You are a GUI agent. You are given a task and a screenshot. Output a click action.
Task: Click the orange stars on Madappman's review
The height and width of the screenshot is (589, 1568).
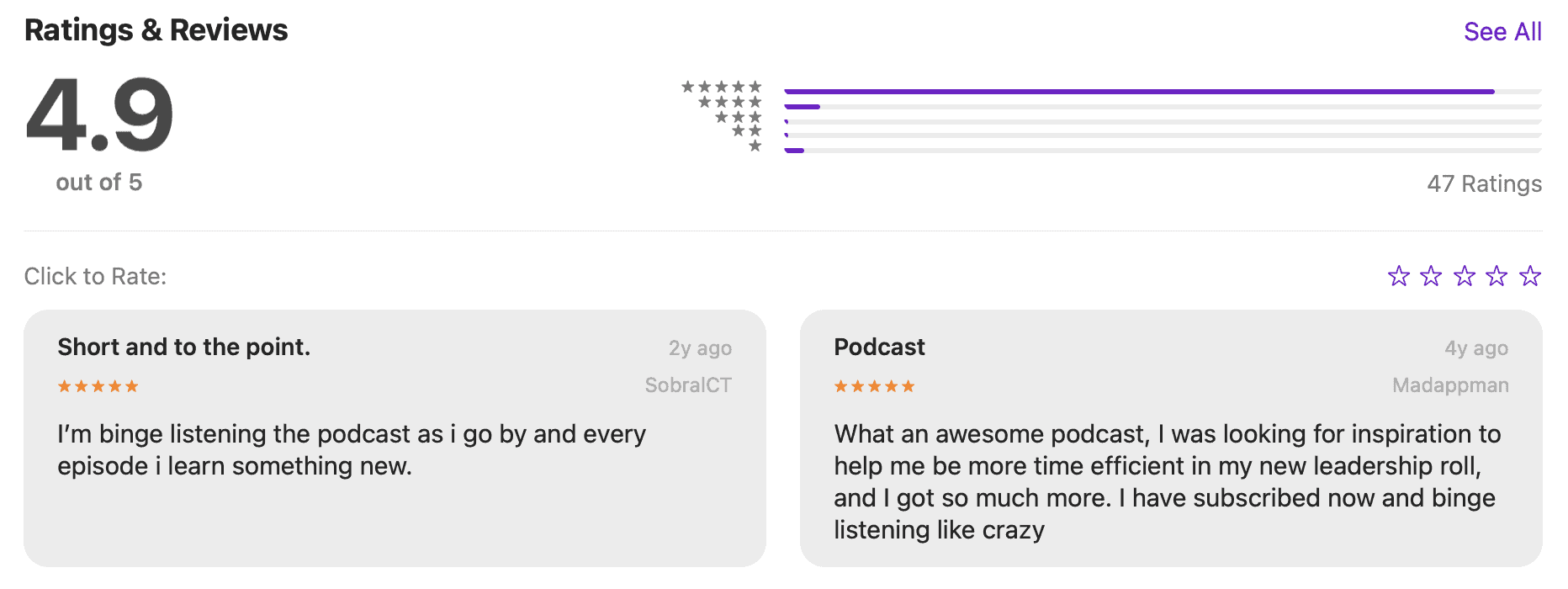(x=874, y=386)
